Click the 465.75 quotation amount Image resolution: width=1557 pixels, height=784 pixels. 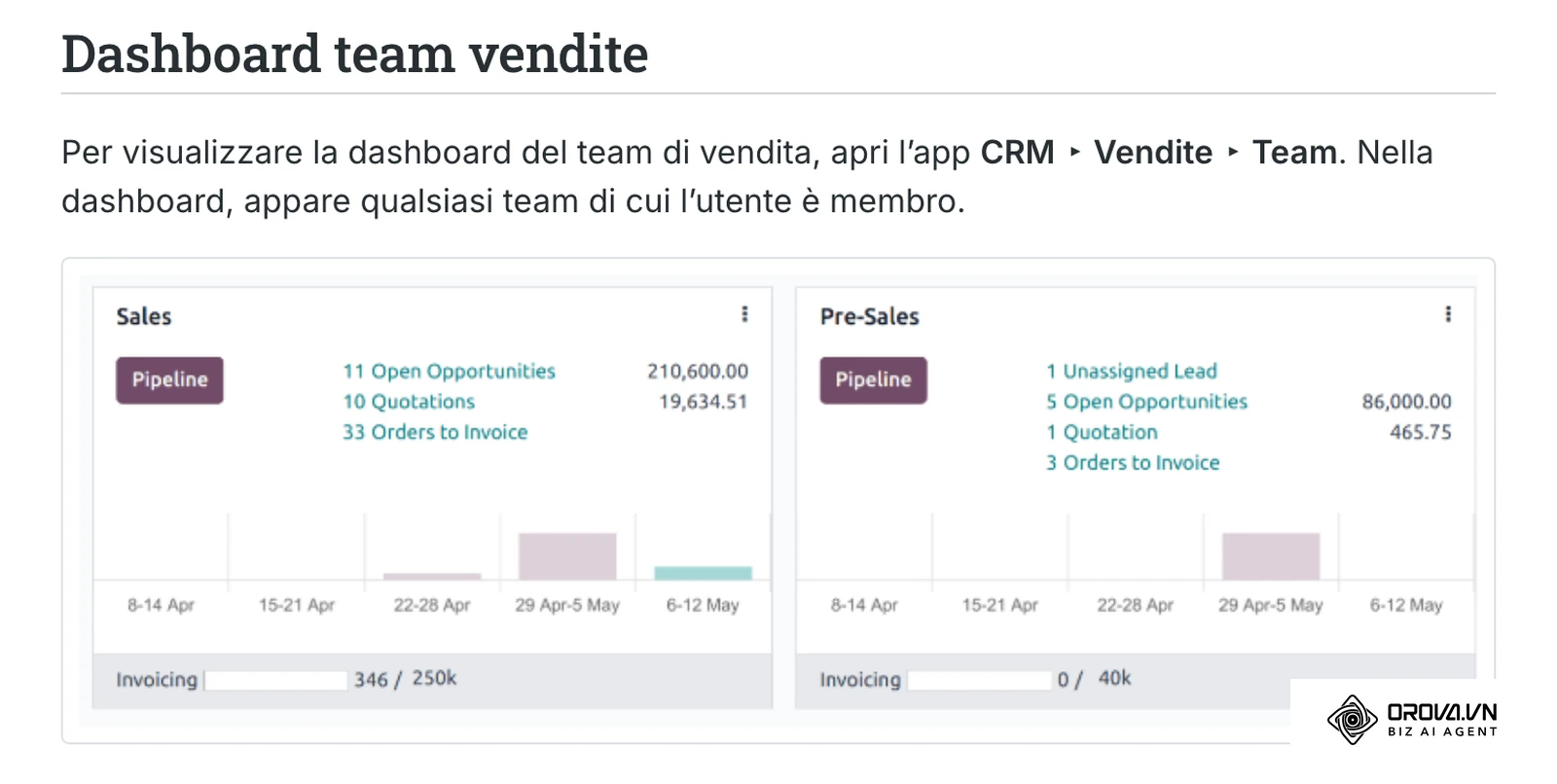[x=1420, y=432]
